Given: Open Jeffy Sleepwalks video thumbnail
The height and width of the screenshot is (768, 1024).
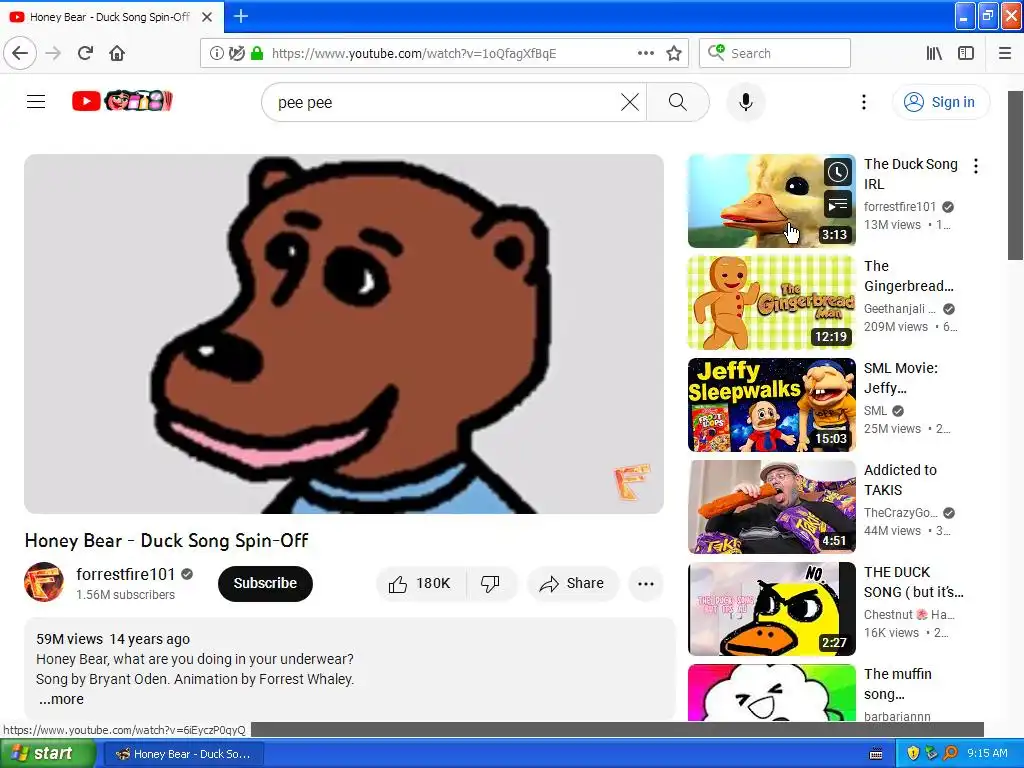Looking at the screenshot, I should pos(771,405).
